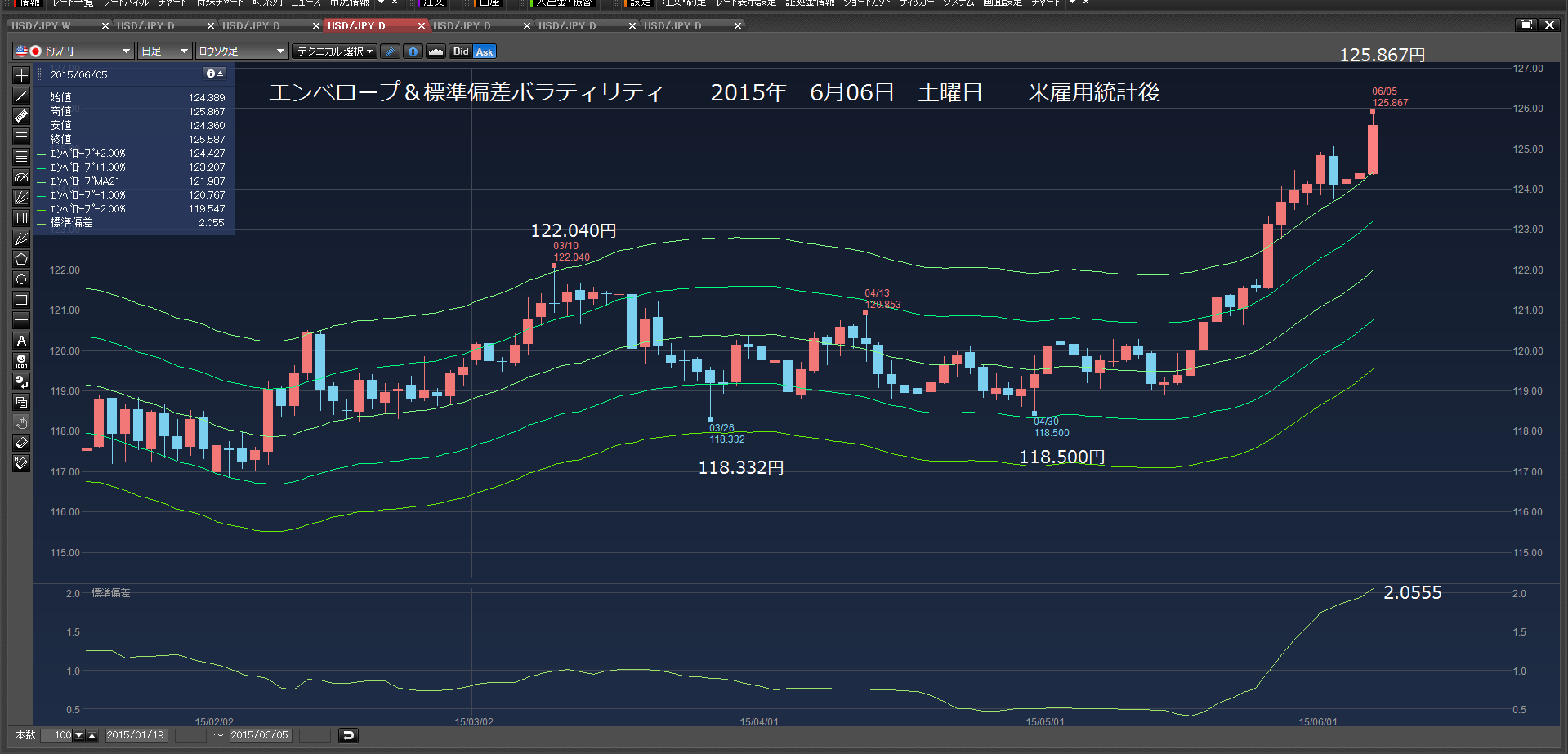Select the text A annotation tool
This screenshot has height=754, width=1568.
pos(21,341)
